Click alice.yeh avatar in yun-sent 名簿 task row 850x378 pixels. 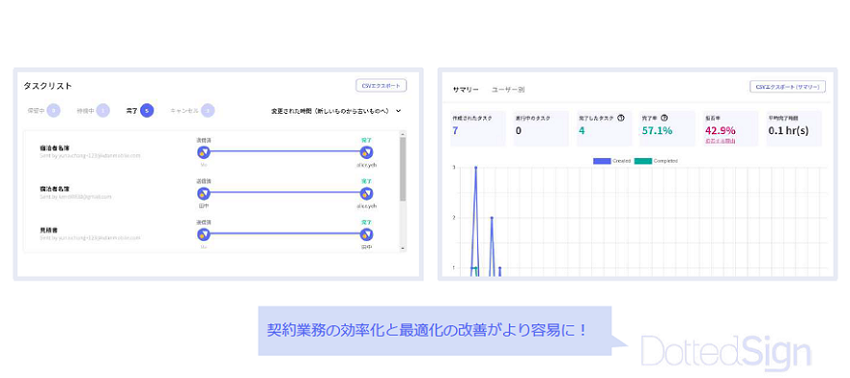(366, 152)
